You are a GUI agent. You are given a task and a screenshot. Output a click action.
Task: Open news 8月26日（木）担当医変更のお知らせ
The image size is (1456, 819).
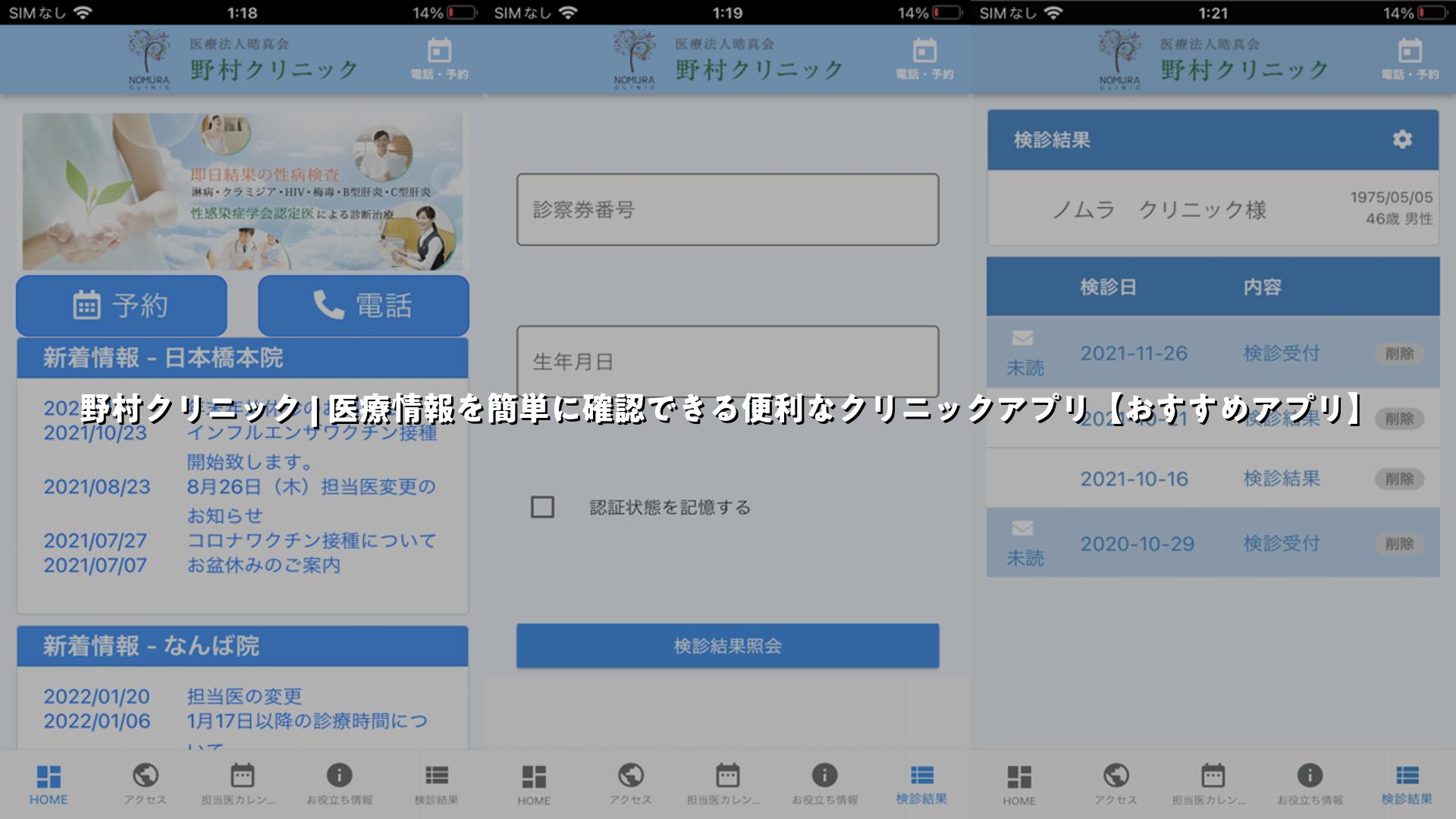click(312, 500)
